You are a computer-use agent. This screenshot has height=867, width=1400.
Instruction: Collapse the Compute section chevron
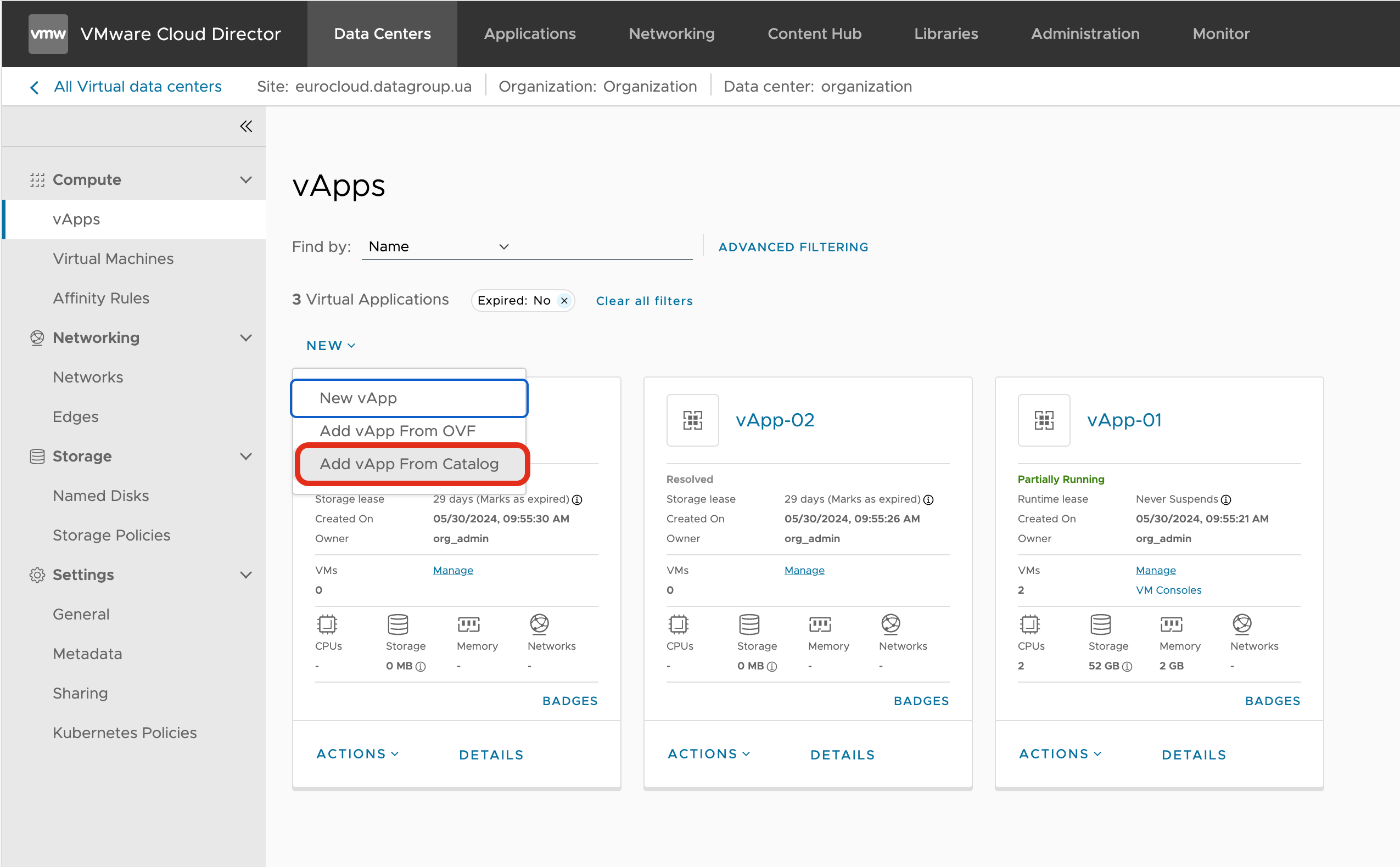[246, 180]
